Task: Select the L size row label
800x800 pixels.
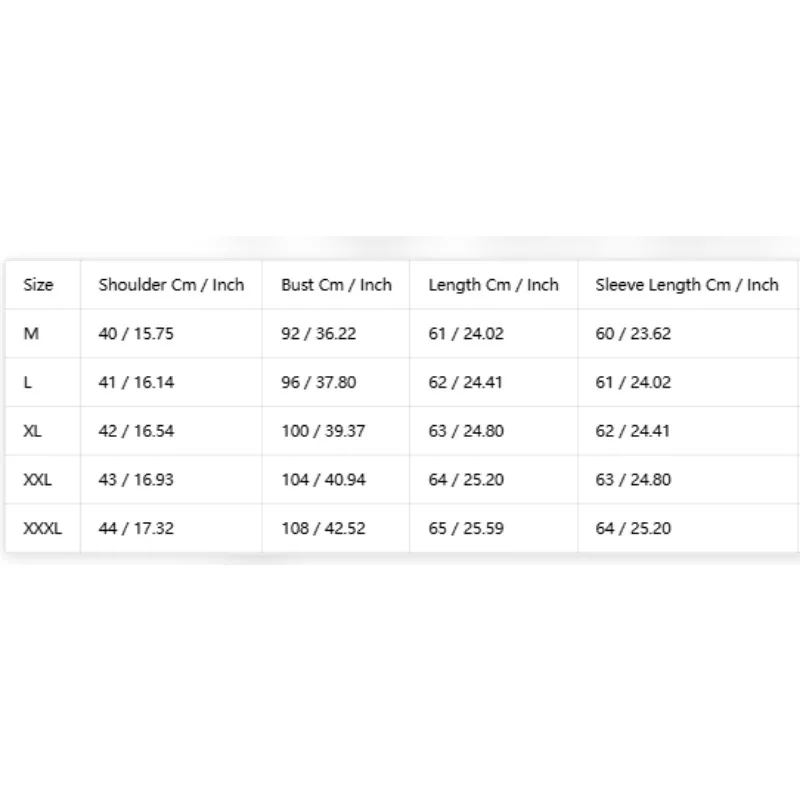Action: (x=28, y=382)
